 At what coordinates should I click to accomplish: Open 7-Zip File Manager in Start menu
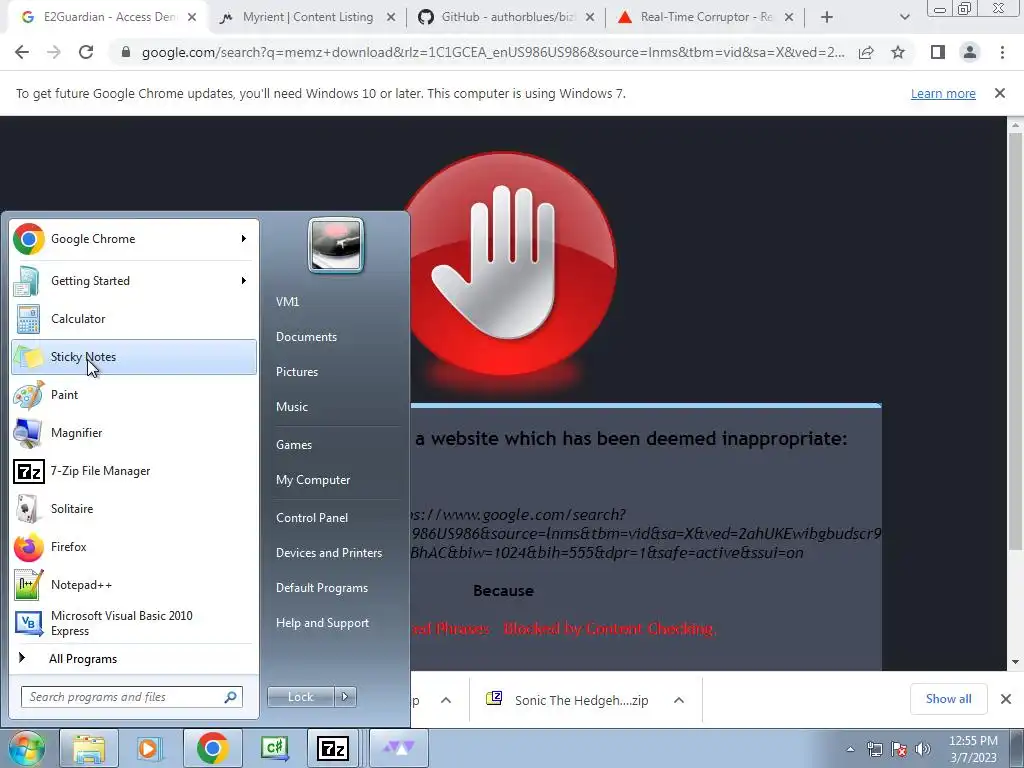(134, 471)
